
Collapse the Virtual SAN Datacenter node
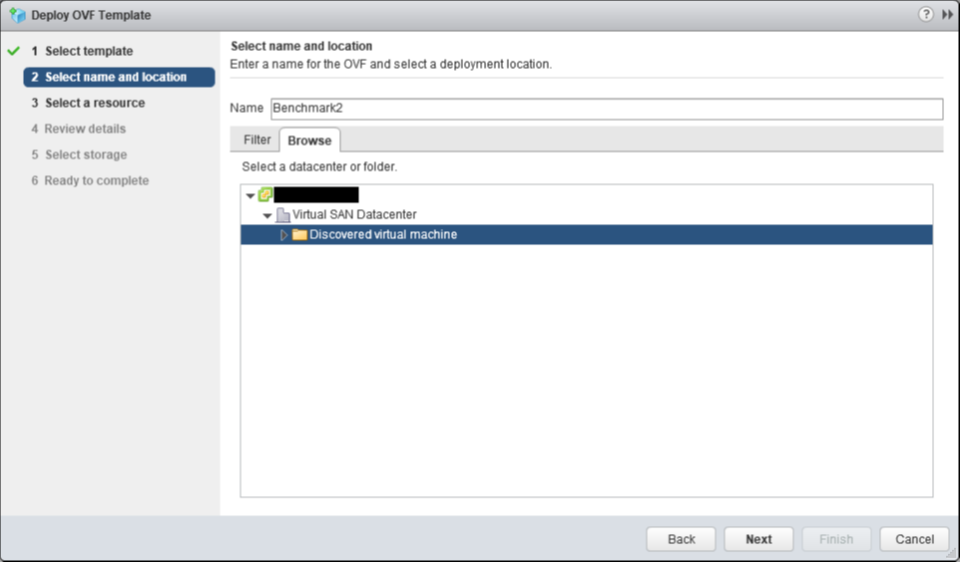267,216
